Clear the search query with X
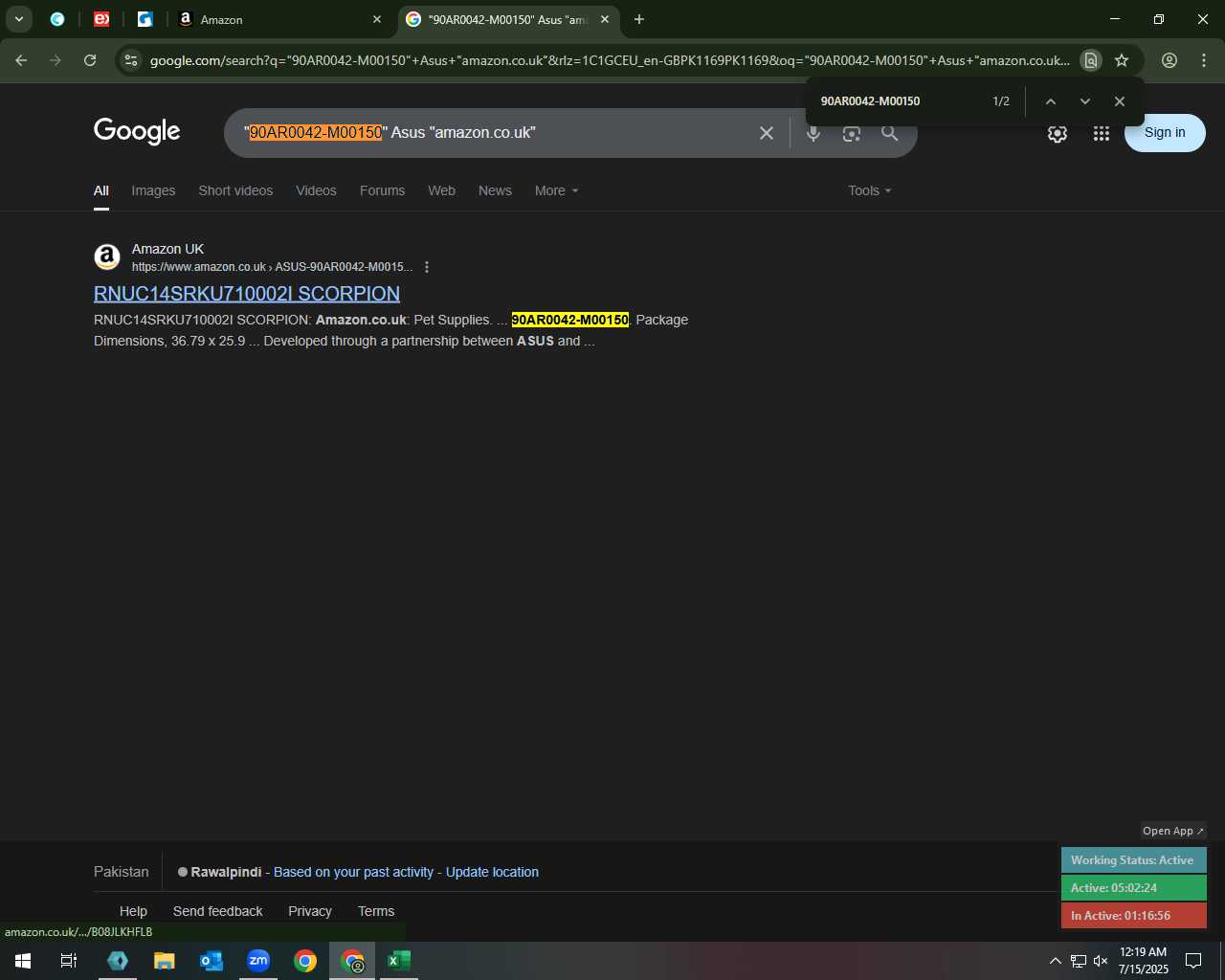 click(x=767, y=133)
